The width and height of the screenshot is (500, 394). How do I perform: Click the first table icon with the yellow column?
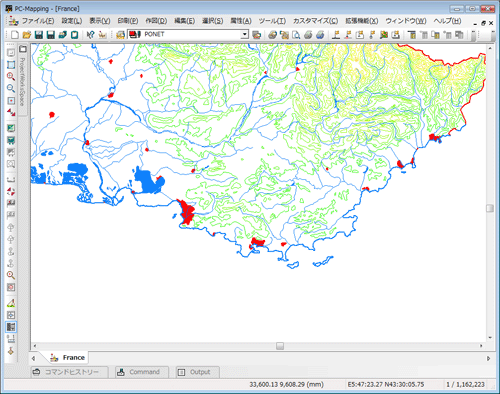(x=412, y=34)
